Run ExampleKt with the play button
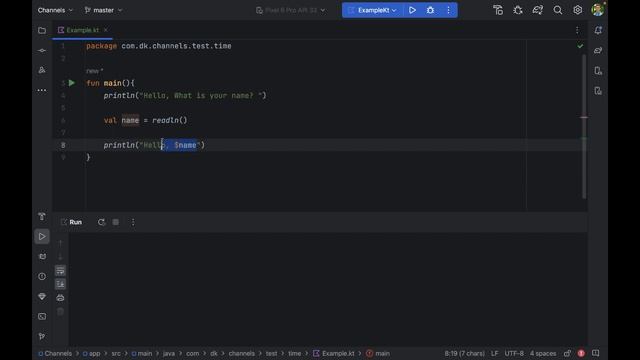The height and width of the screenshot is (360, 640). (412, 10)
